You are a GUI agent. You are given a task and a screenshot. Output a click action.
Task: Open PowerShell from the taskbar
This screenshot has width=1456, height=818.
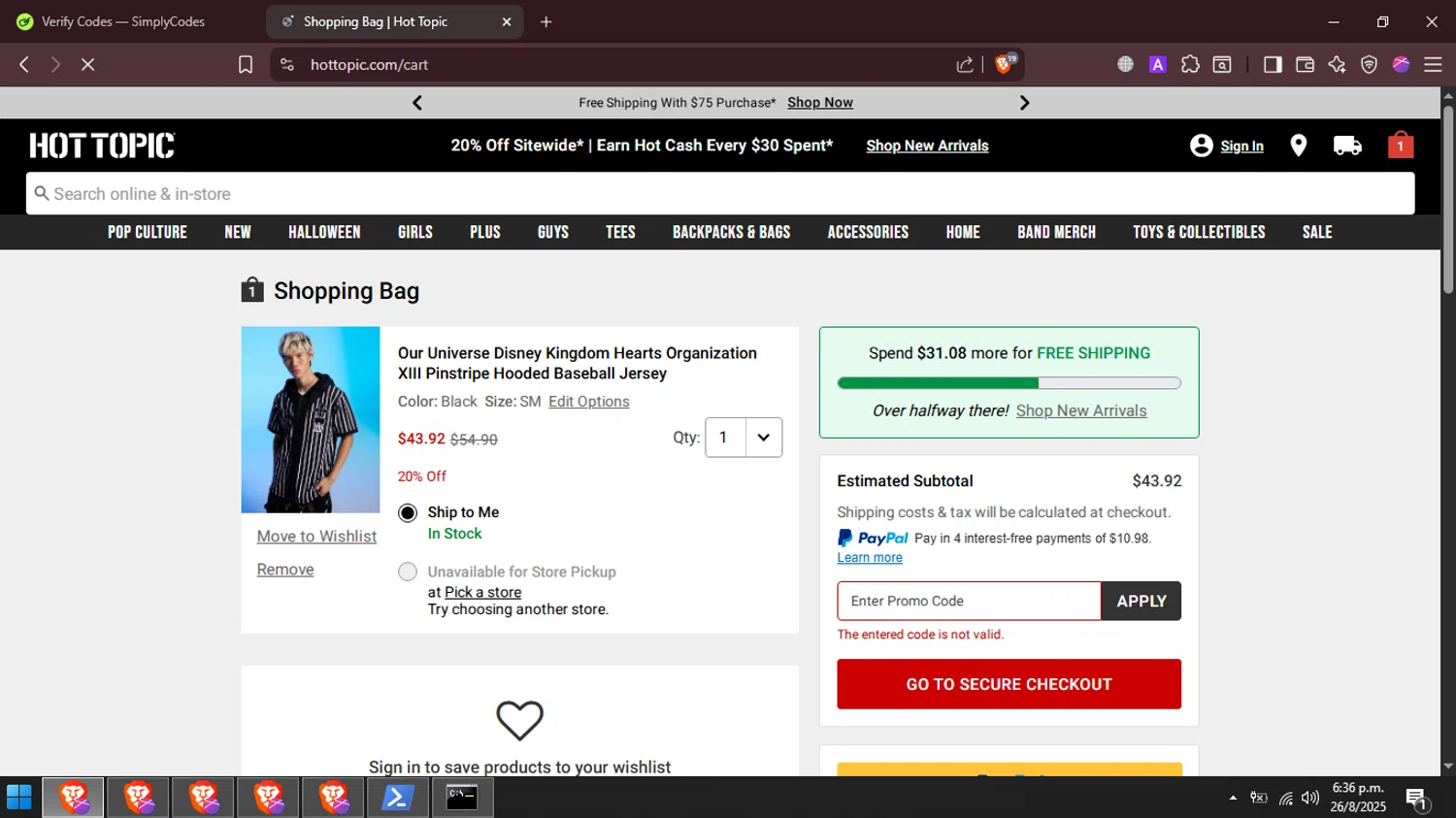tap(397, 798)
